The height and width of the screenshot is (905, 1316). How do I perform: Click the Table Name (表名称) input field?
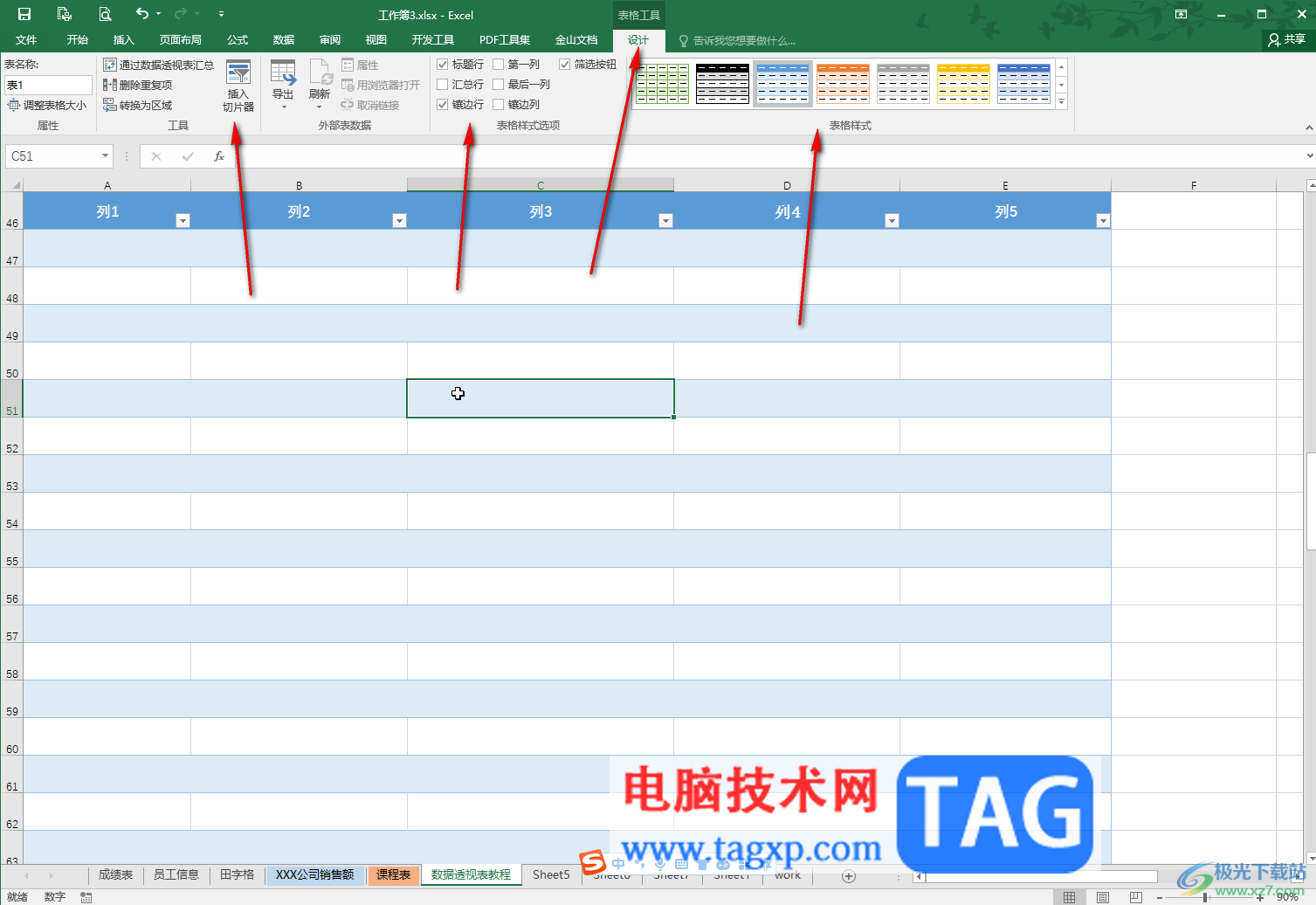click(x=48, y=85)
